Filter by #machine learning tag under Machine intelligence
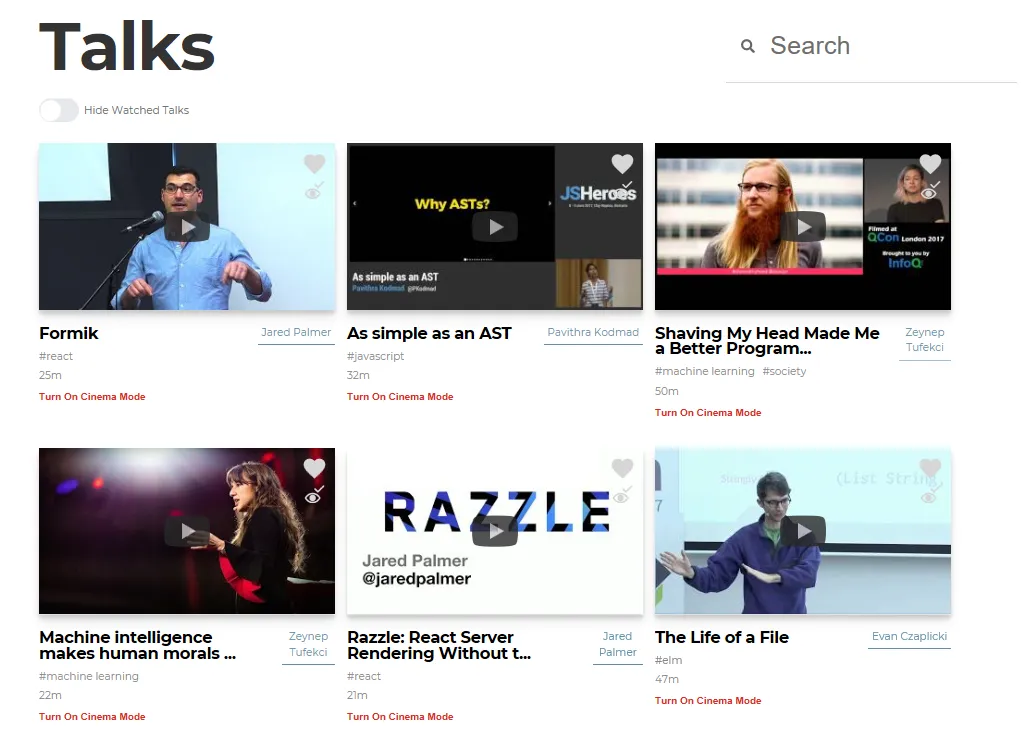The height and width of the screenshot is (736, 1023). 89,676
